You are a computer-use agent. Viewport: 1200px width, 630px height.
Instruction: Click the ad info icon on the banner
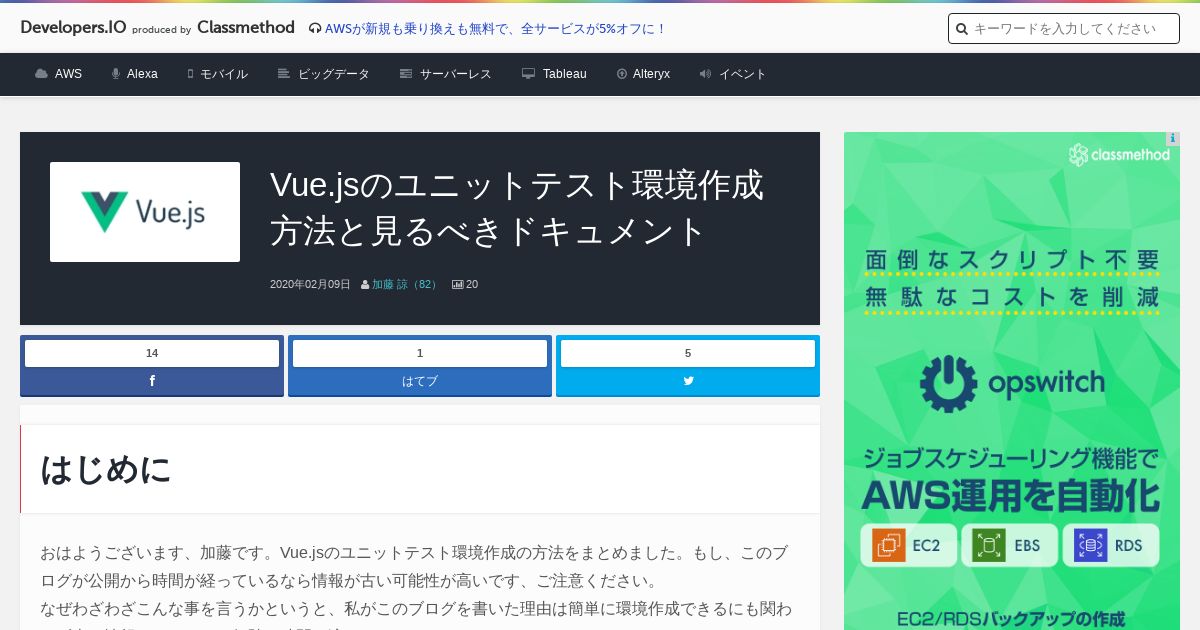coord(1173,139)
